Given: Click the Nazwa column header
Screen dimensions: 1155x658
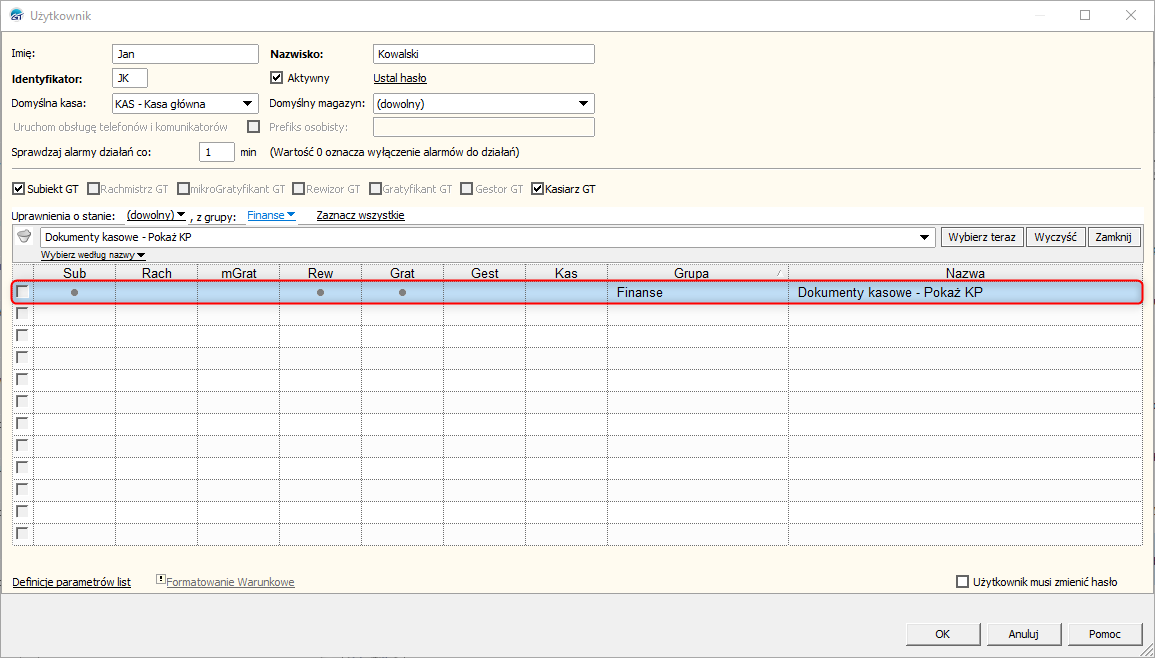Looking at the screenshot, I should 965,273.
